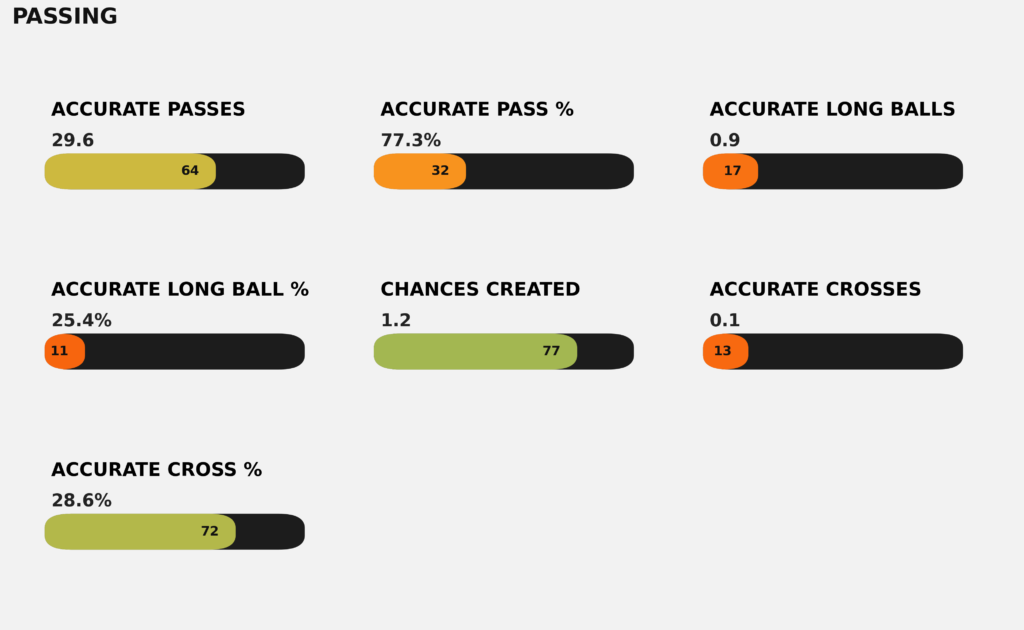
Task: Click the short bar showing percentile 11
Action: pyautogui.click(x=64, y=351)
